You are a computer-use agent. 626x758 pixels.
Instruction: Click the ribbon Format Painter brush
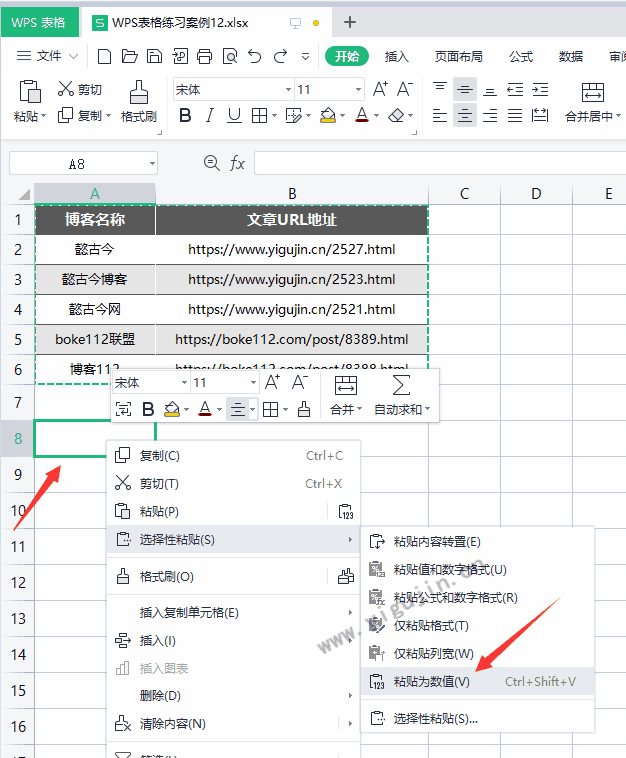pyautogui.click(x=139, y=92)
